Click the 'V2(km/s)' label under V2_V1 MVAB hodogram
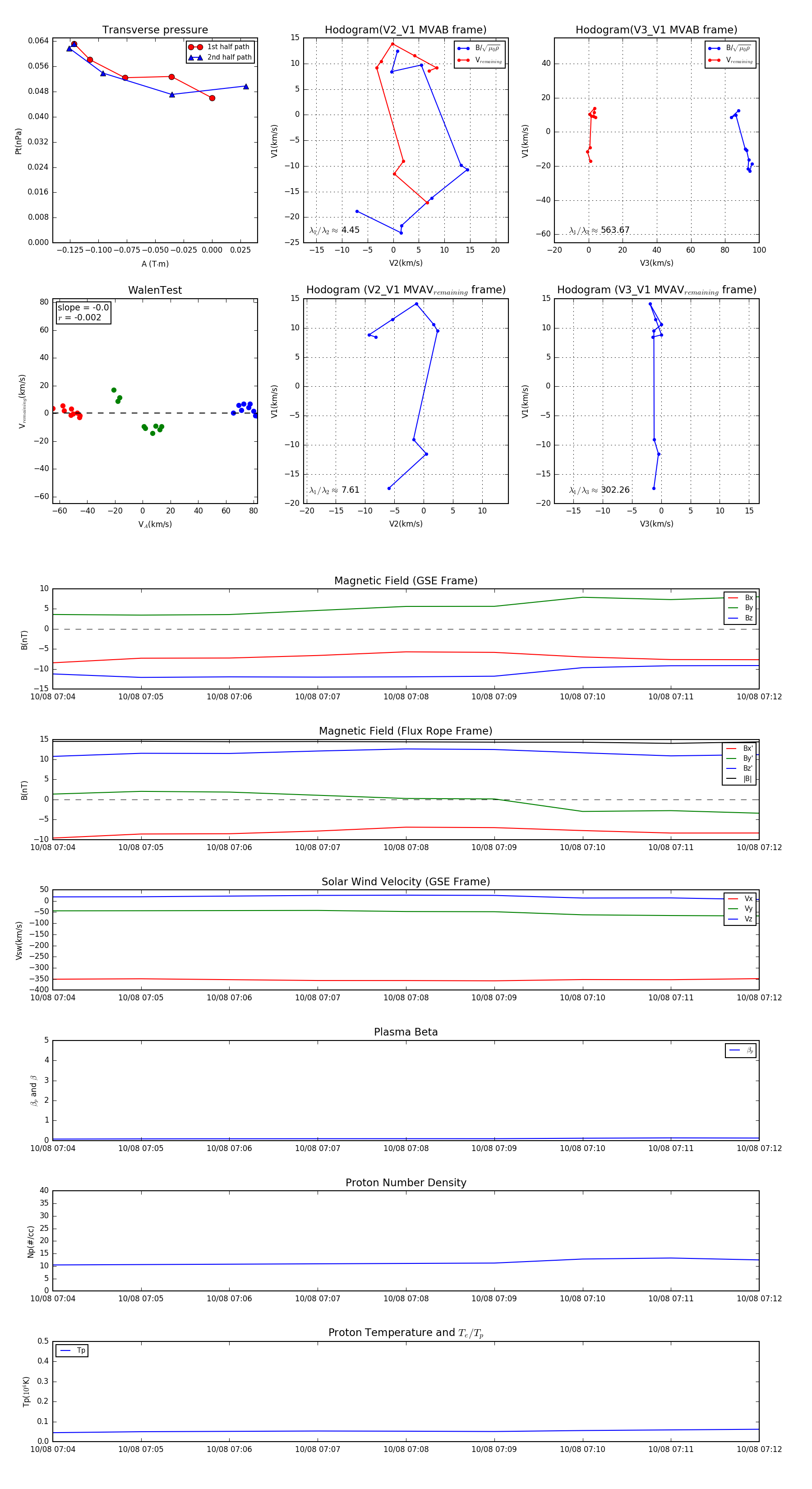 pyautogui.click(x=406, y=263)
